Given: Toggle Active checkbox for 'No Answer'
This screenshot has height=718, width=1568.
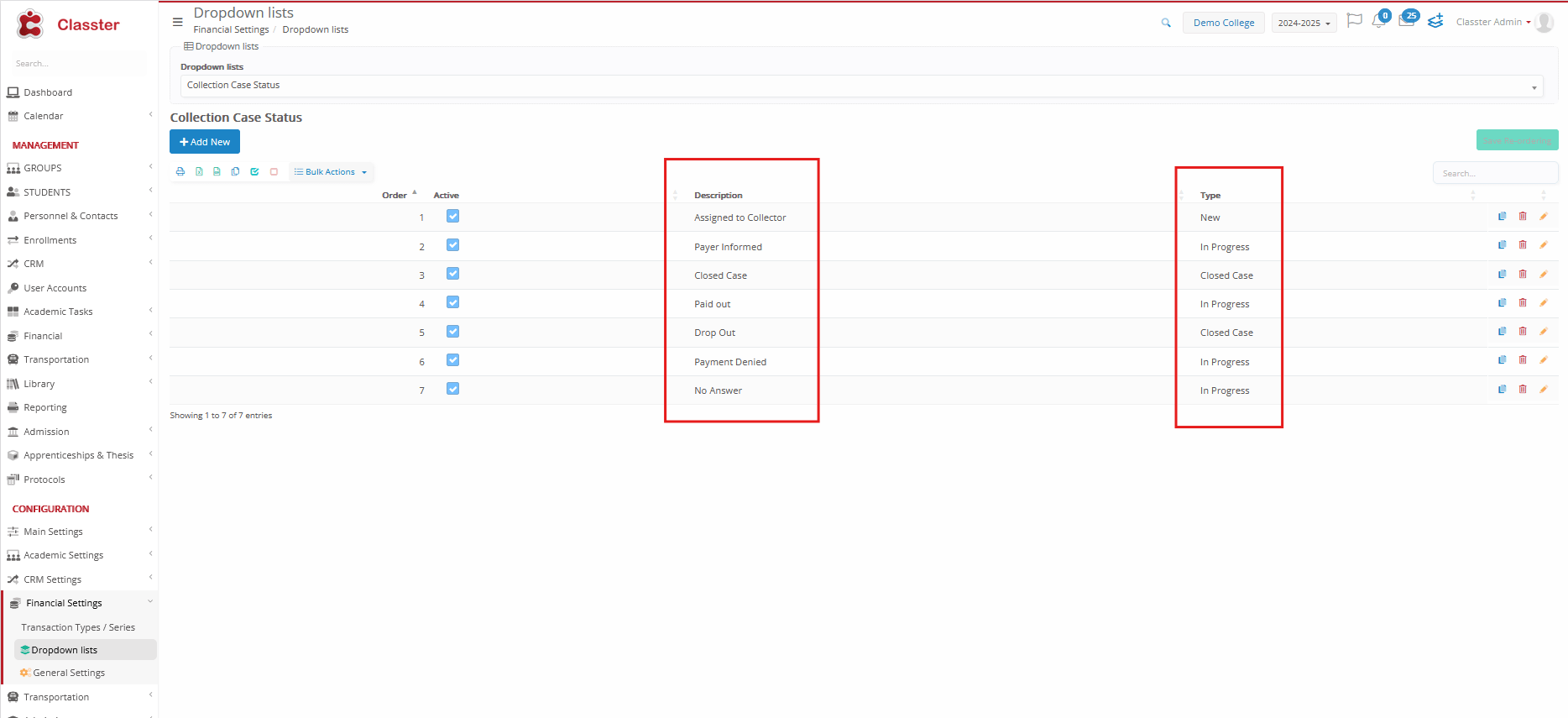Looking at the screenshot, I should pos(452,389).
